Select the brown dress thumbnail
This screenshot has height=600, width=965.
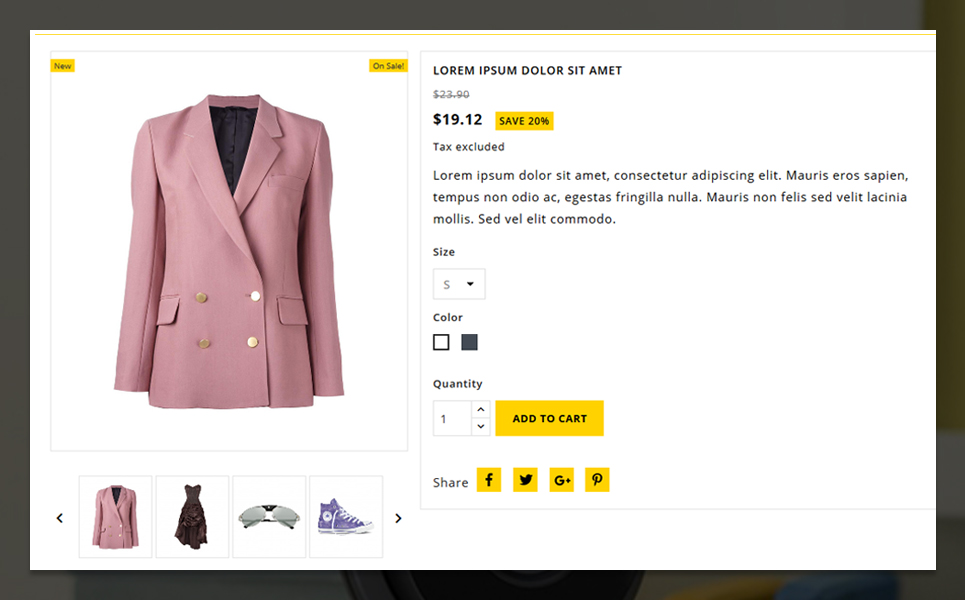pyautogui.click(x=192, y=517)
